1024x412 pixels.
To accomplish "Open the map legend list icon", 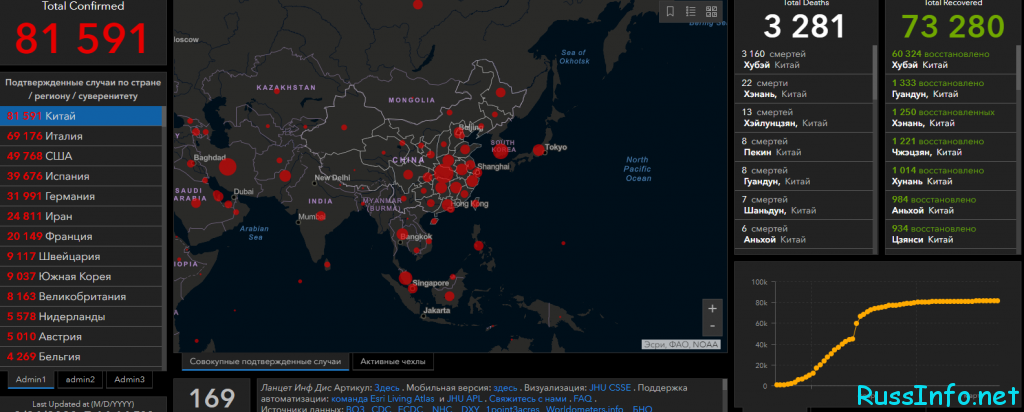I will click(691, 11).
